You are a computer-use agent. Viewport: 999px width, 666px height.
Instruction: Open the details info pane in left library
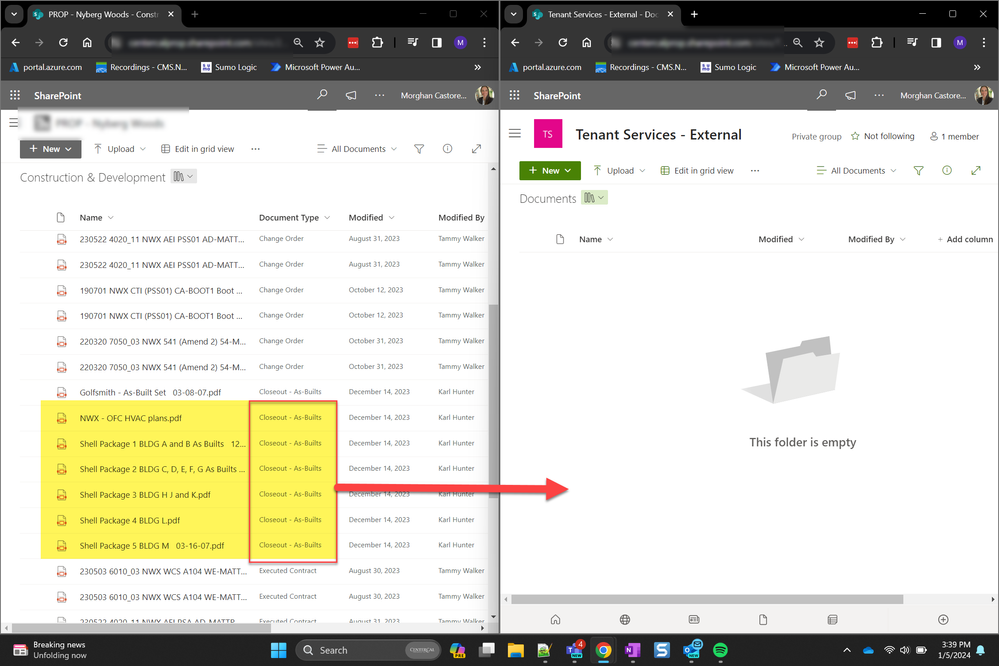(447, 148)
